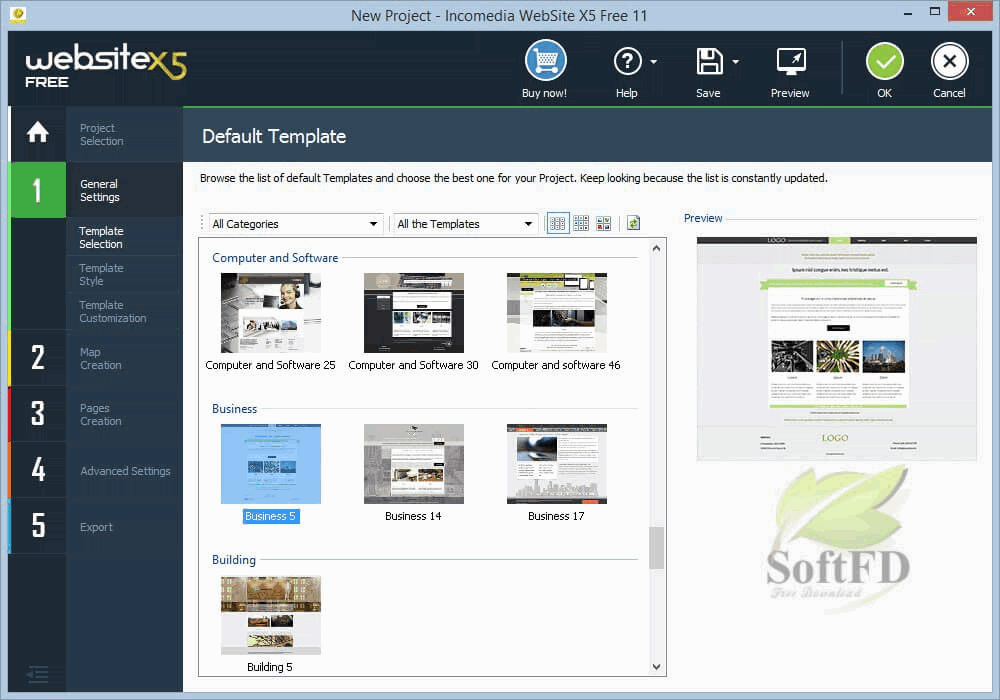Select step 3 Pages Creation number icon
1000x700 pixels.
(38, 414)
